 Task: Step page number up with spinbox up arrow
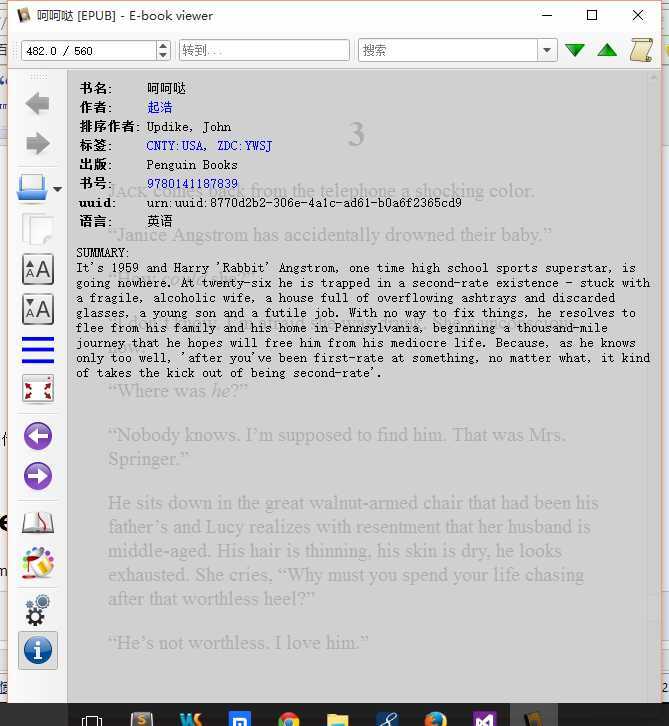click(x=163, y=46)
